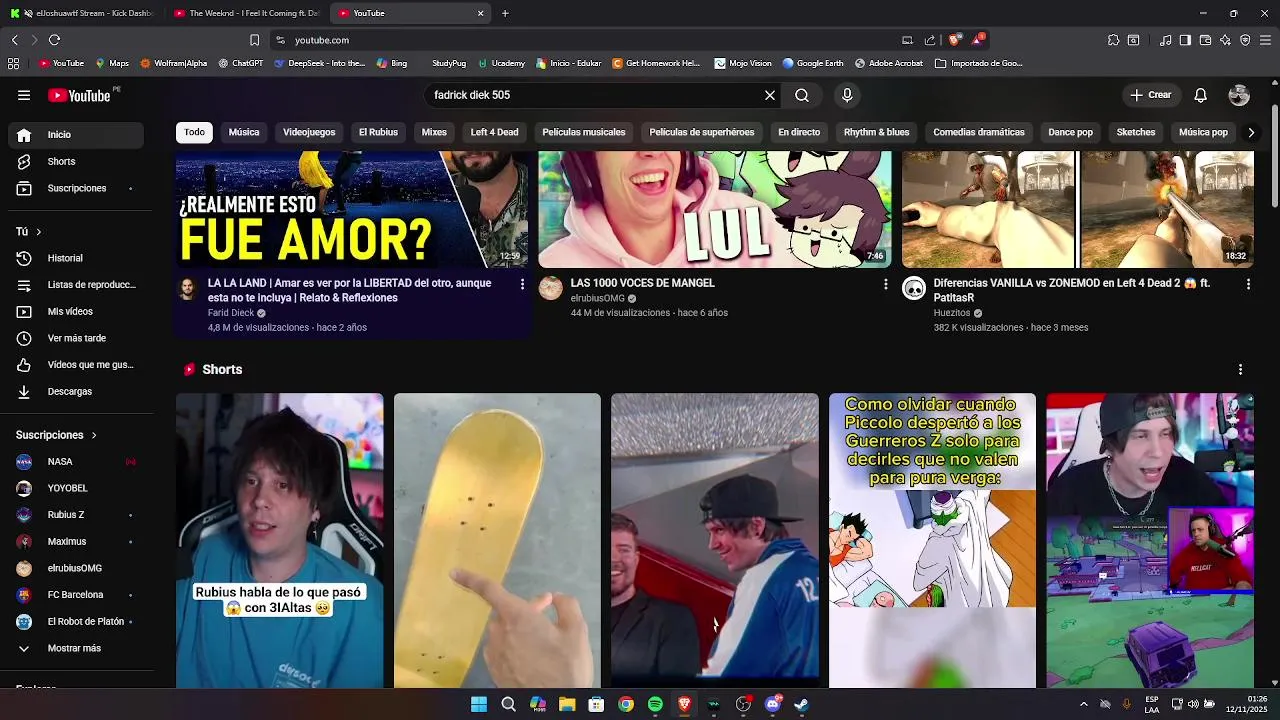Open a new browser tab
The width and height of the screenshot is (1280, 720).
[x=505, y=13]
